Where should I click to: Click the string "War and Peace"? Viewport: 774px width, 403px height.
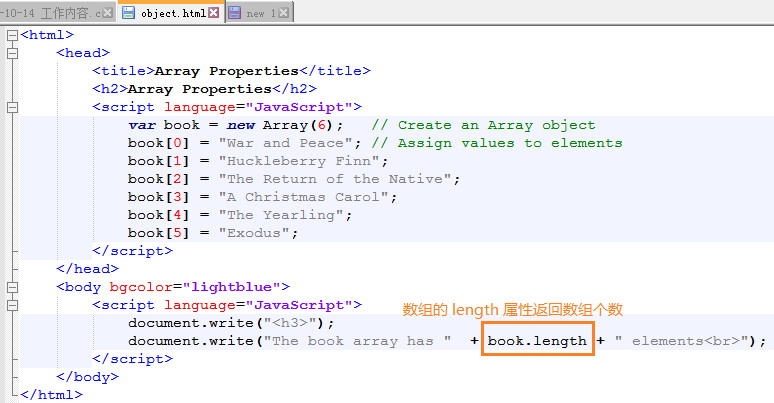(x=286, y=143)
